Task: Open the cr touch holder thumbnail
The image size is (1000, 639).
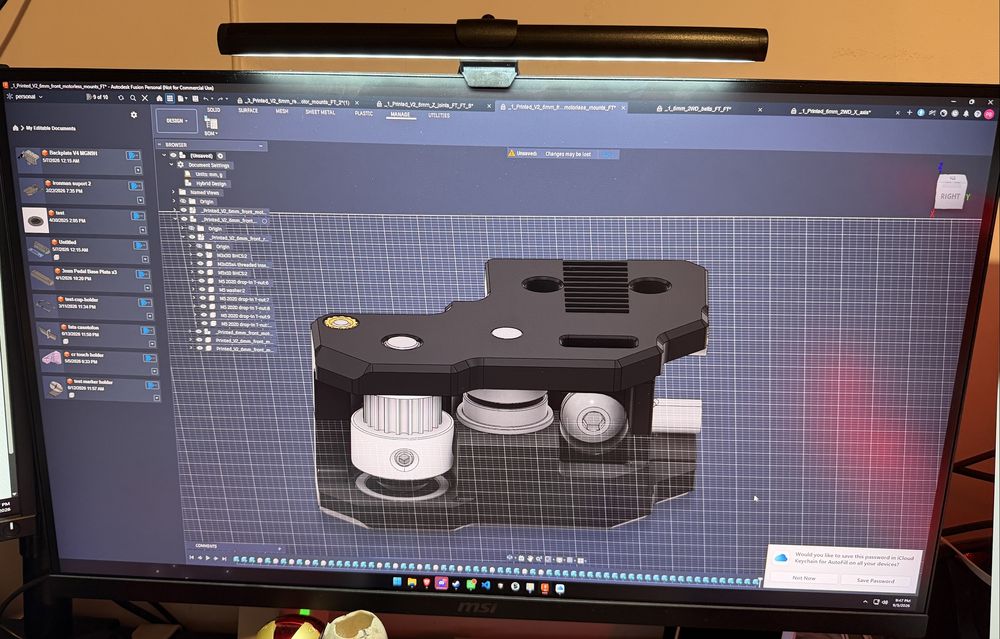Action: click(51, 358)
